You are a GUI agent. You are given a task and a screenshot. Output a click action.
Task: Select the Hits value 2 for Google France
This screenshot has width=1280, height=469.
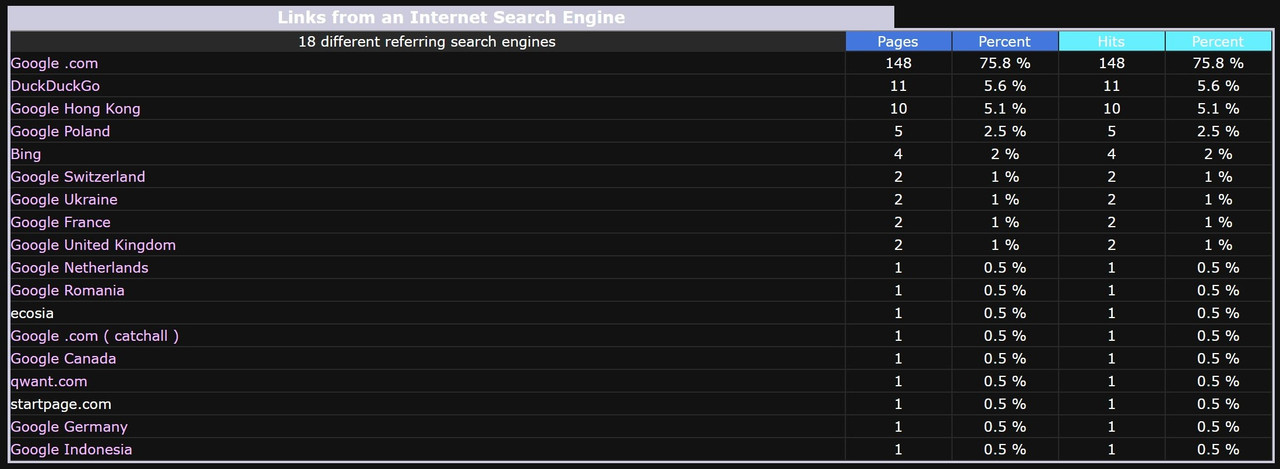tap(1112, 222)
